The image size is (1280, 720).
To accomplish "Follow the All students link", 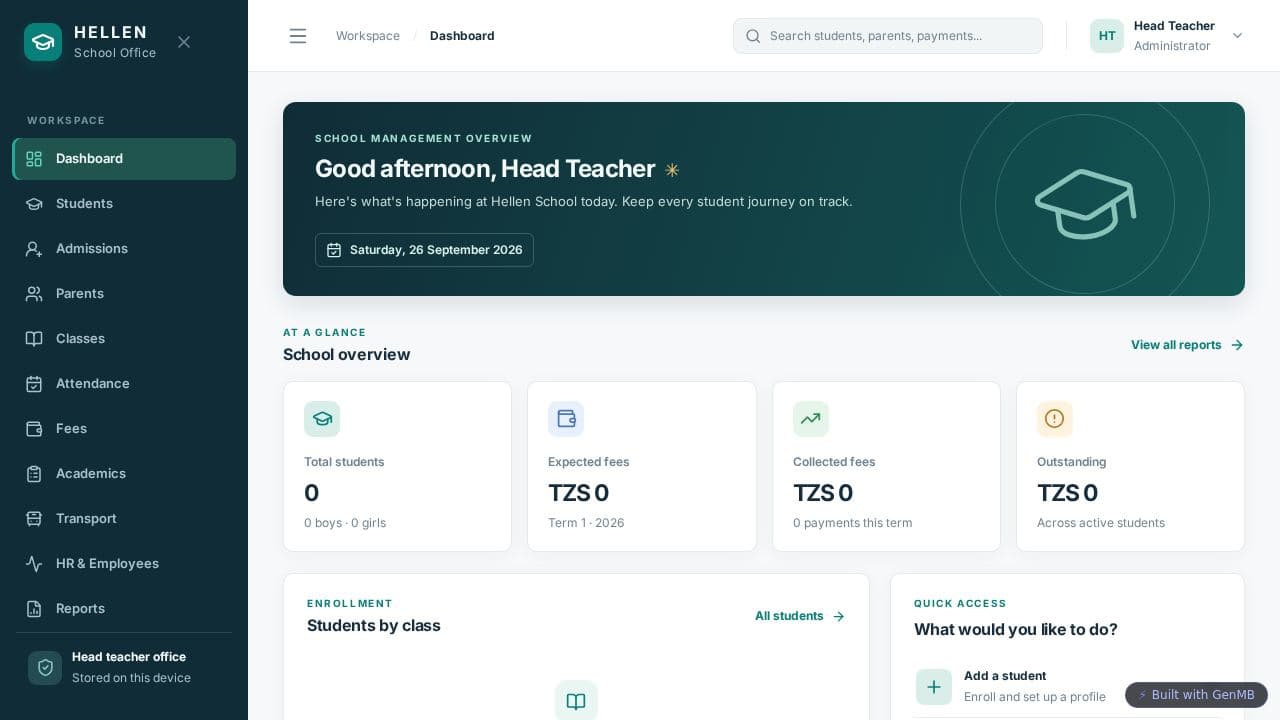I will coord(800,616).
